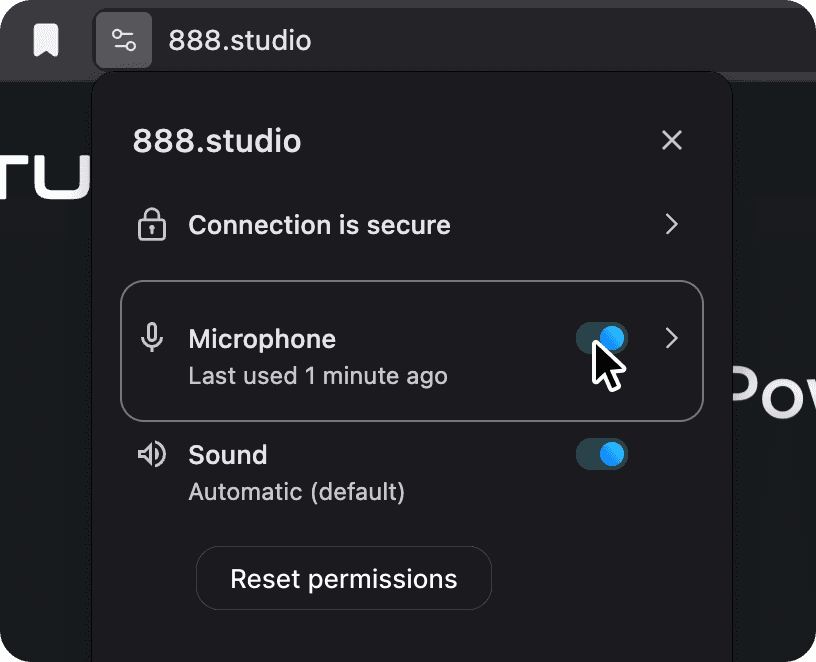Select the Sound label in the permissions list
The width and height of the screenshot is (816, 662).
click(x=227, y=455)
